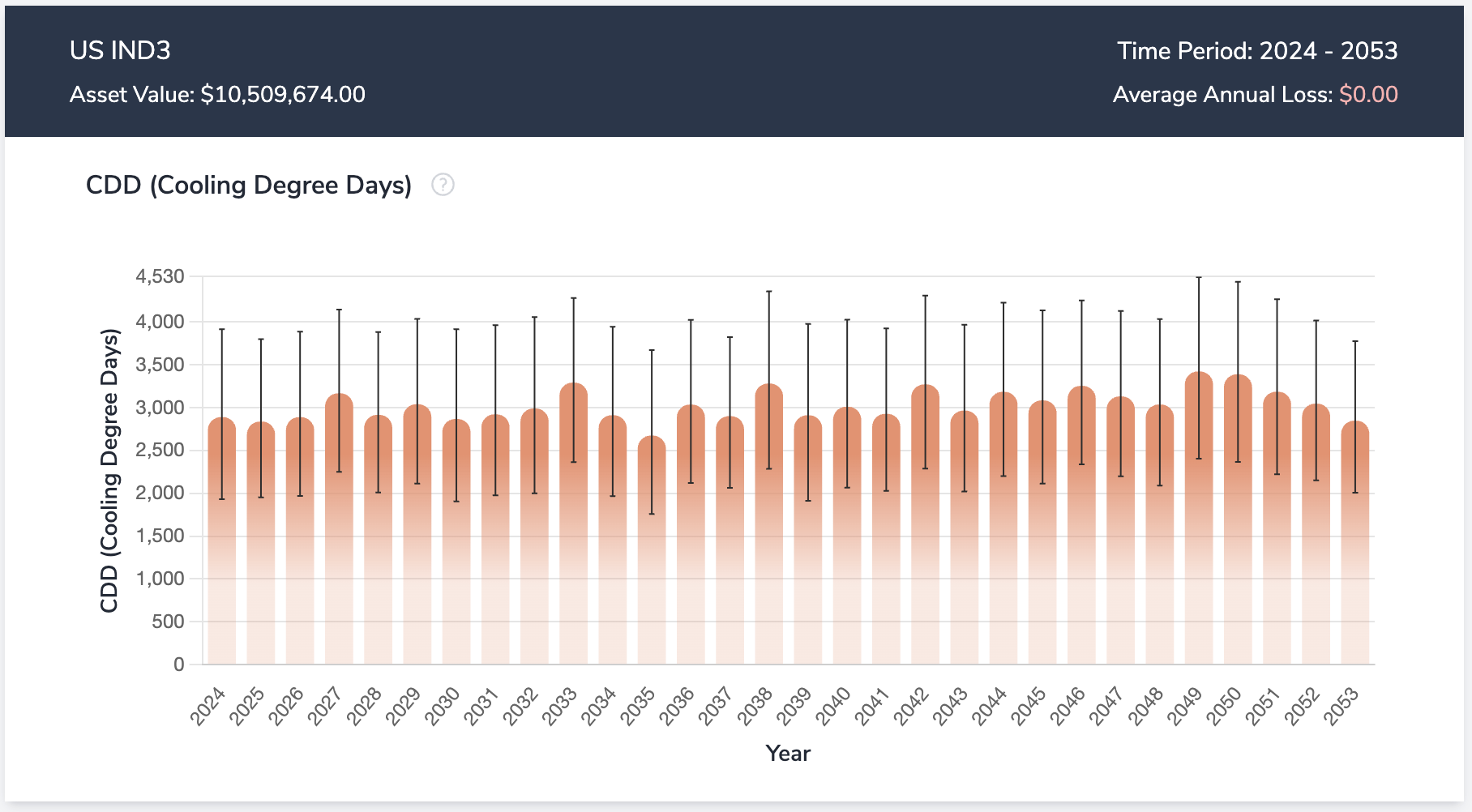
Task: Click the vertical CDD y-axis title
Action: point(109,471)
